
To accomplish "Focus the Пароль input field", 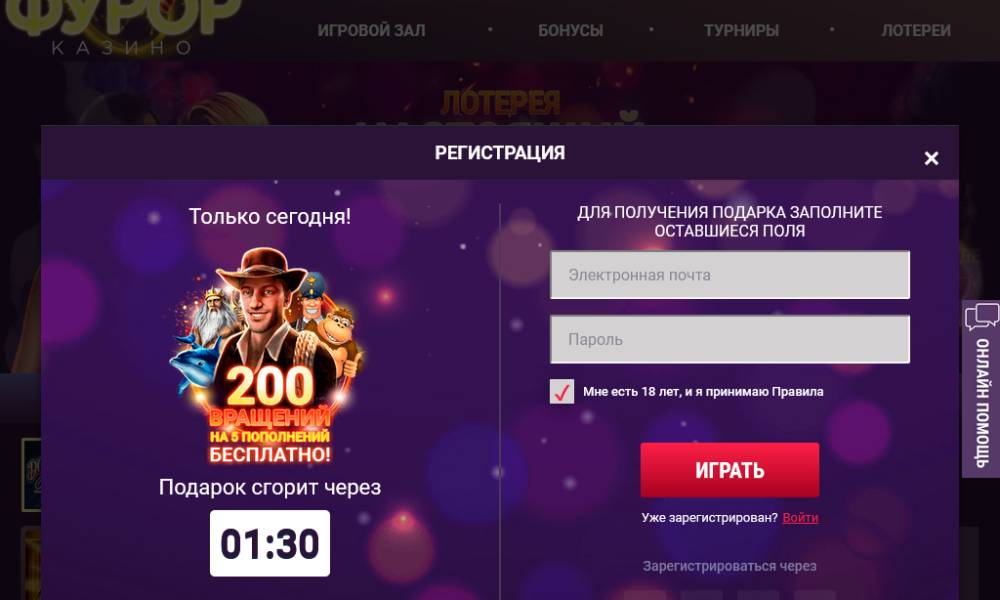I will click(x=730, y=339).
